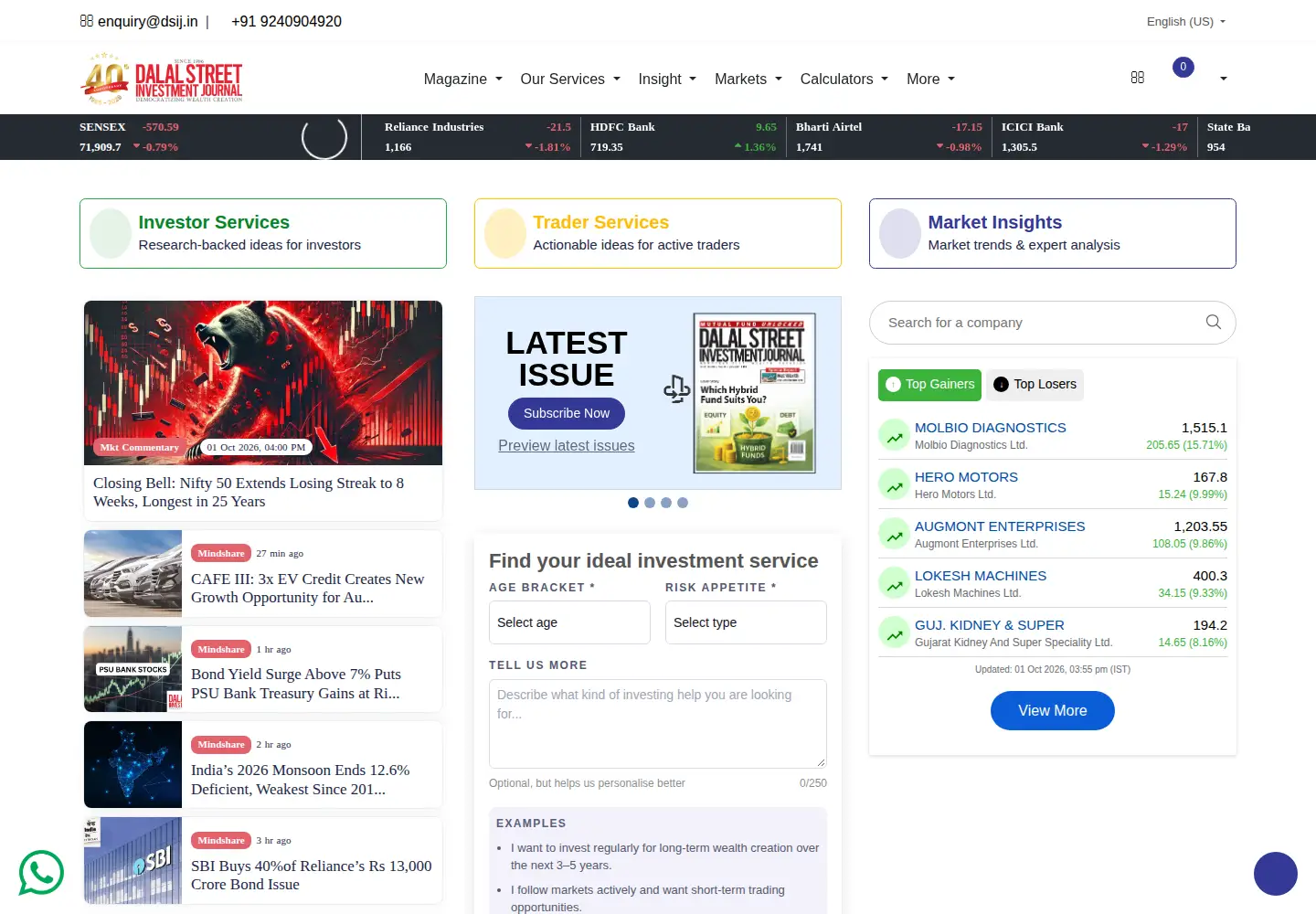The width and height of the screenshot is (1316, 914).
Task: Open MOLBIO DIAGNOSTICS stock link
Action: tap(991, 428)
